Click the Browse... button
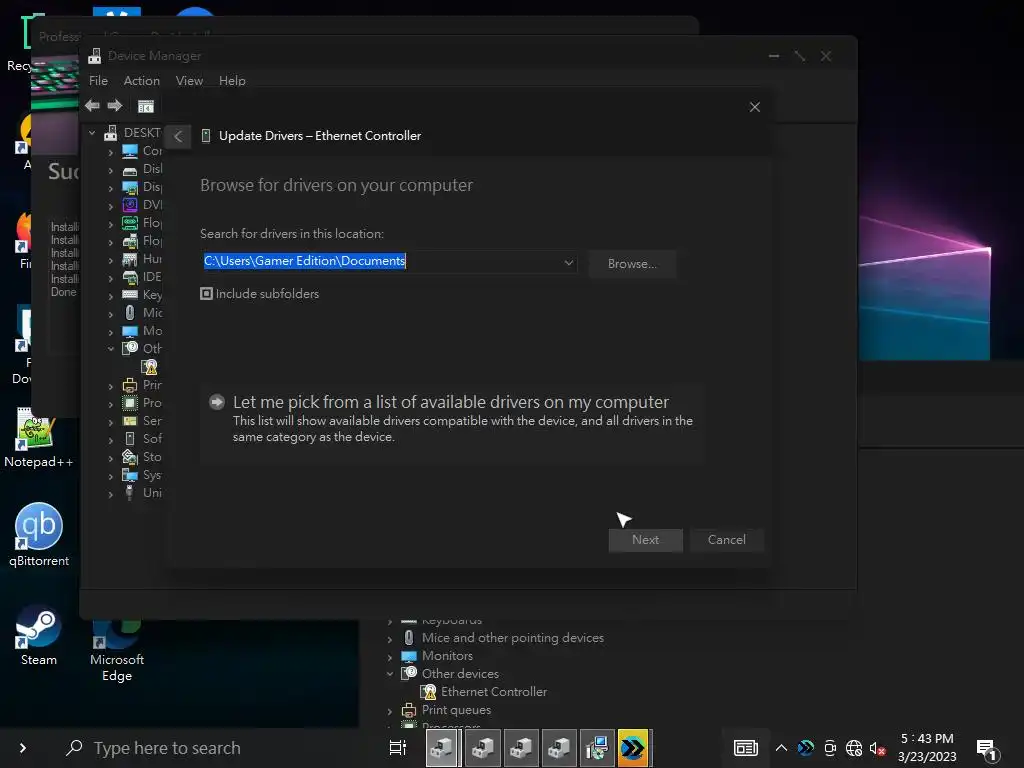 pos(632,264)
